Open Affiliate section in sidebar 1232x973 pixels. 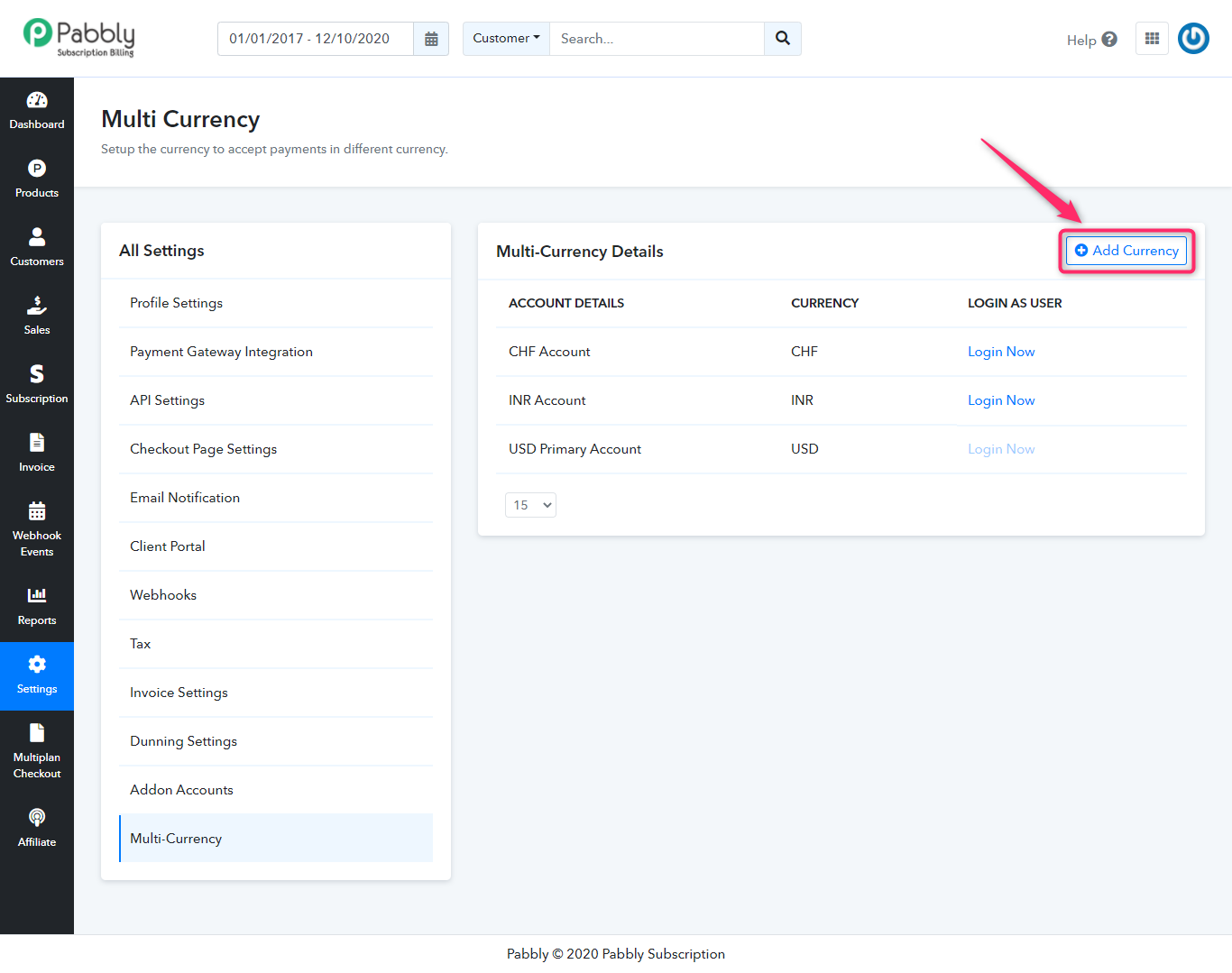pos(37,829)
